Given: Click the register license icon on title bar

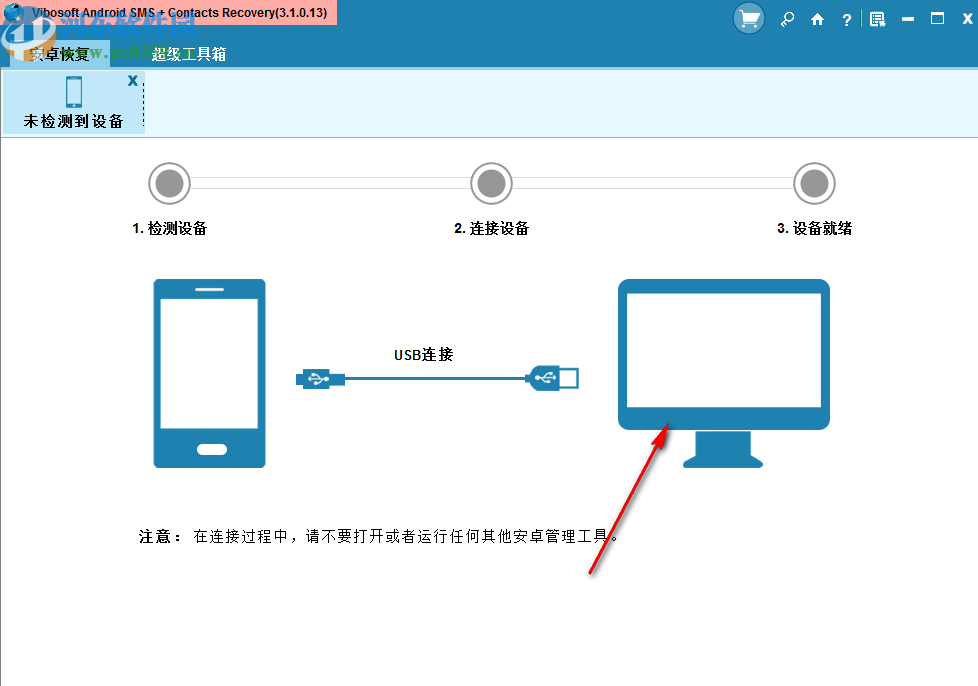Looking at the screenshot, I should pos(878,19).
